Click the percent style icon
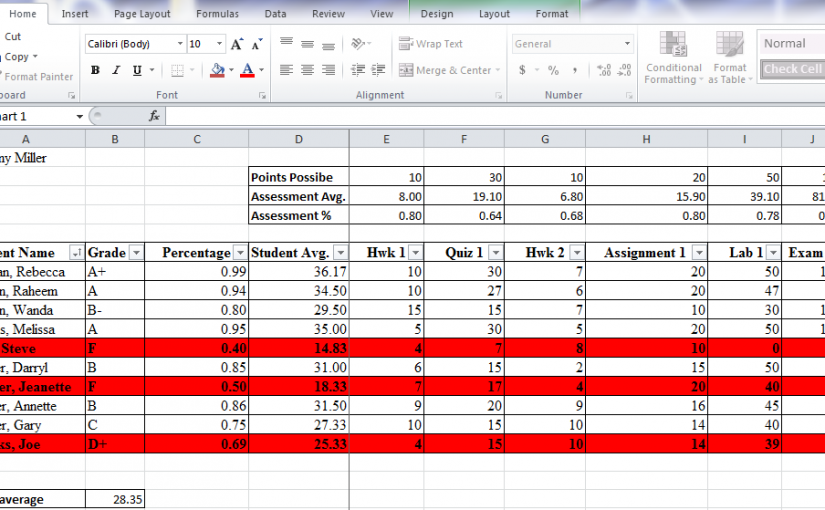Image resolution: width=825 pixels, height=510 pixels. coord(551,70)
